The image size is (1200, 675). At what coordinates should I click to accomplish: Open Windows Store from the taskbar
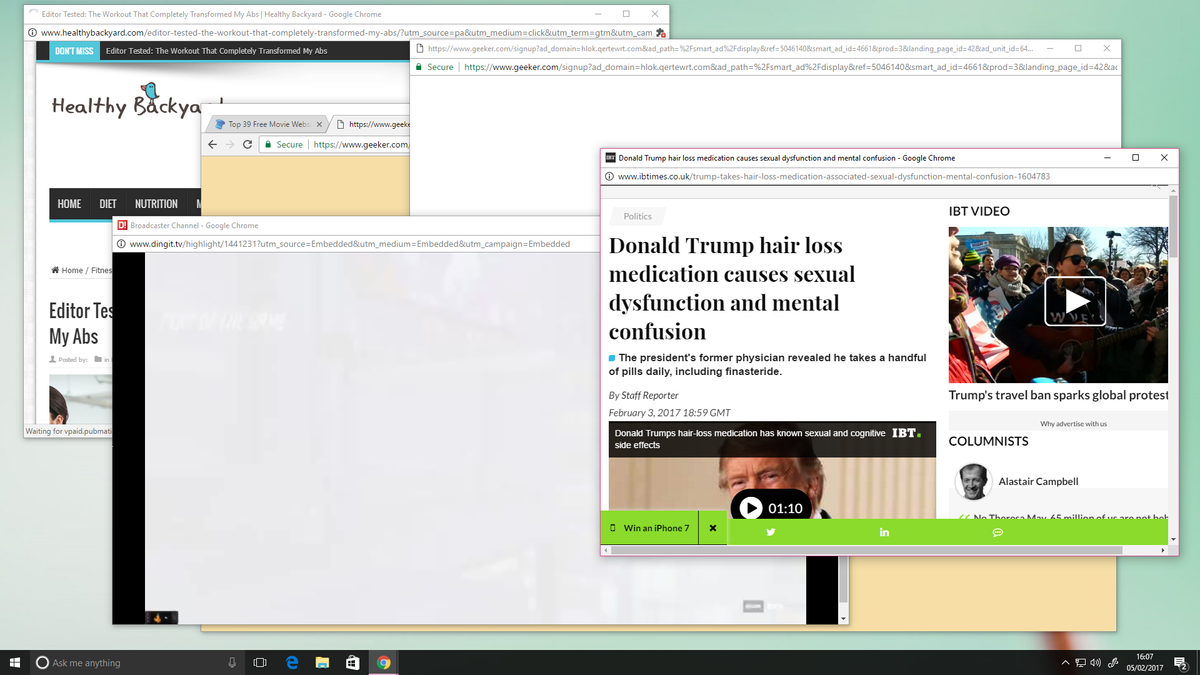352,662
